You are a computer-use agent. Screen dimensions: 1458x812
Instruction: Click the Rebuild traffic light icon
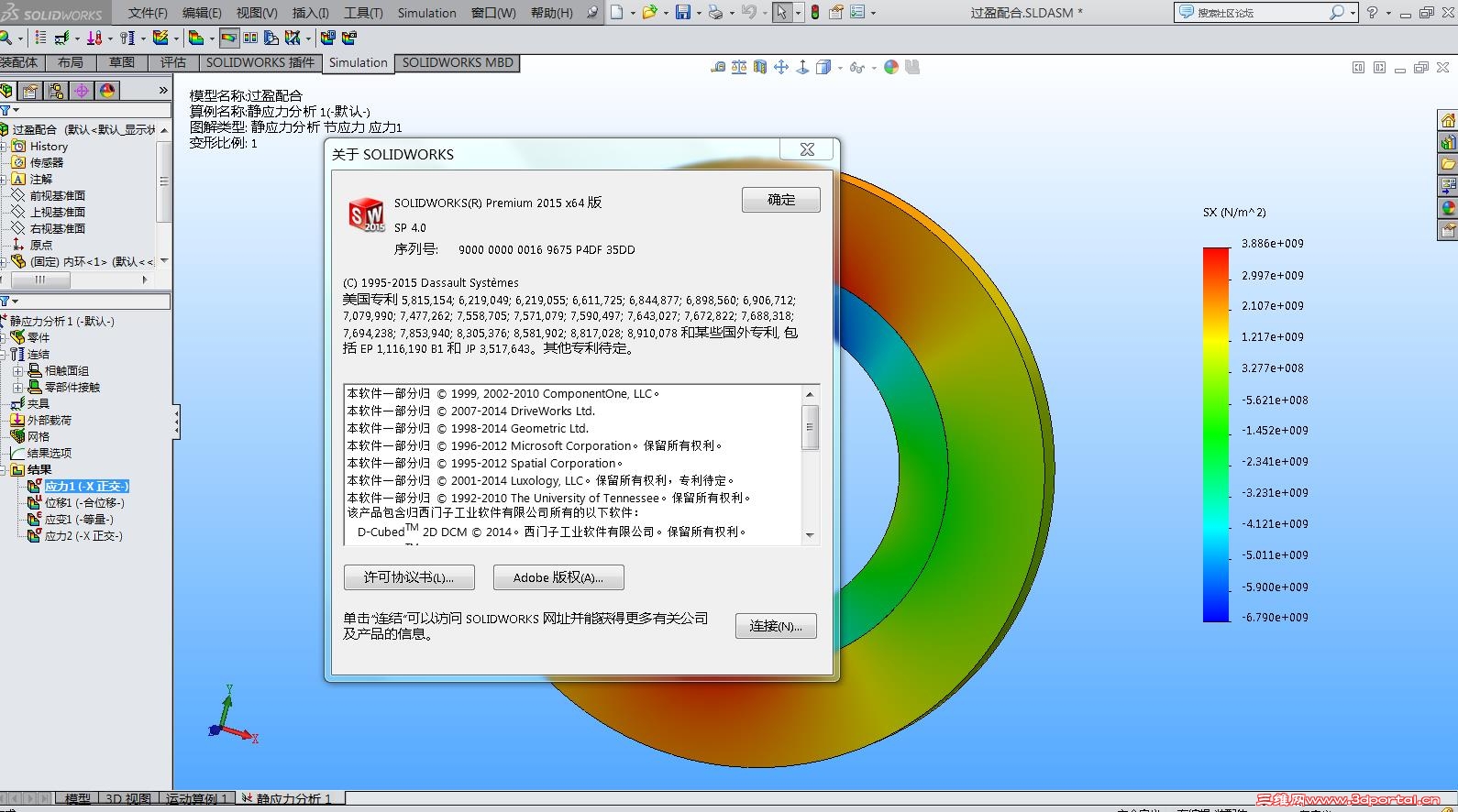tap(815, 13)
